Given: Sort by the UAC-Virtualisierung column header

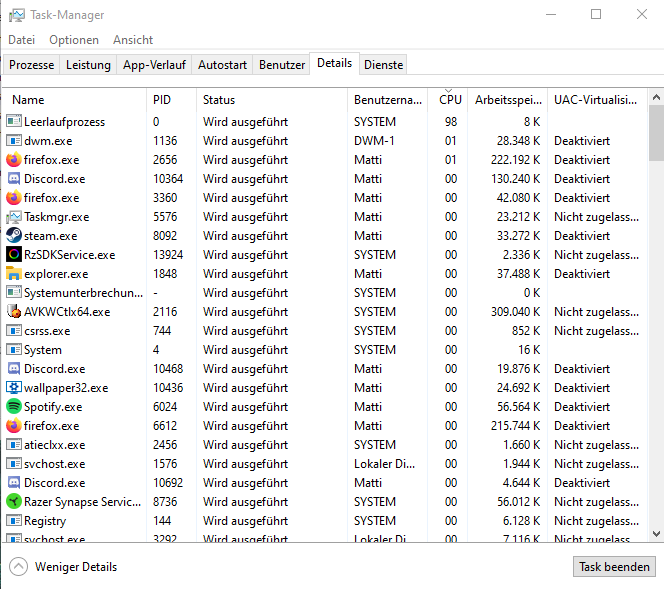Looking at the screenshot, I should [x=597, y=100].
